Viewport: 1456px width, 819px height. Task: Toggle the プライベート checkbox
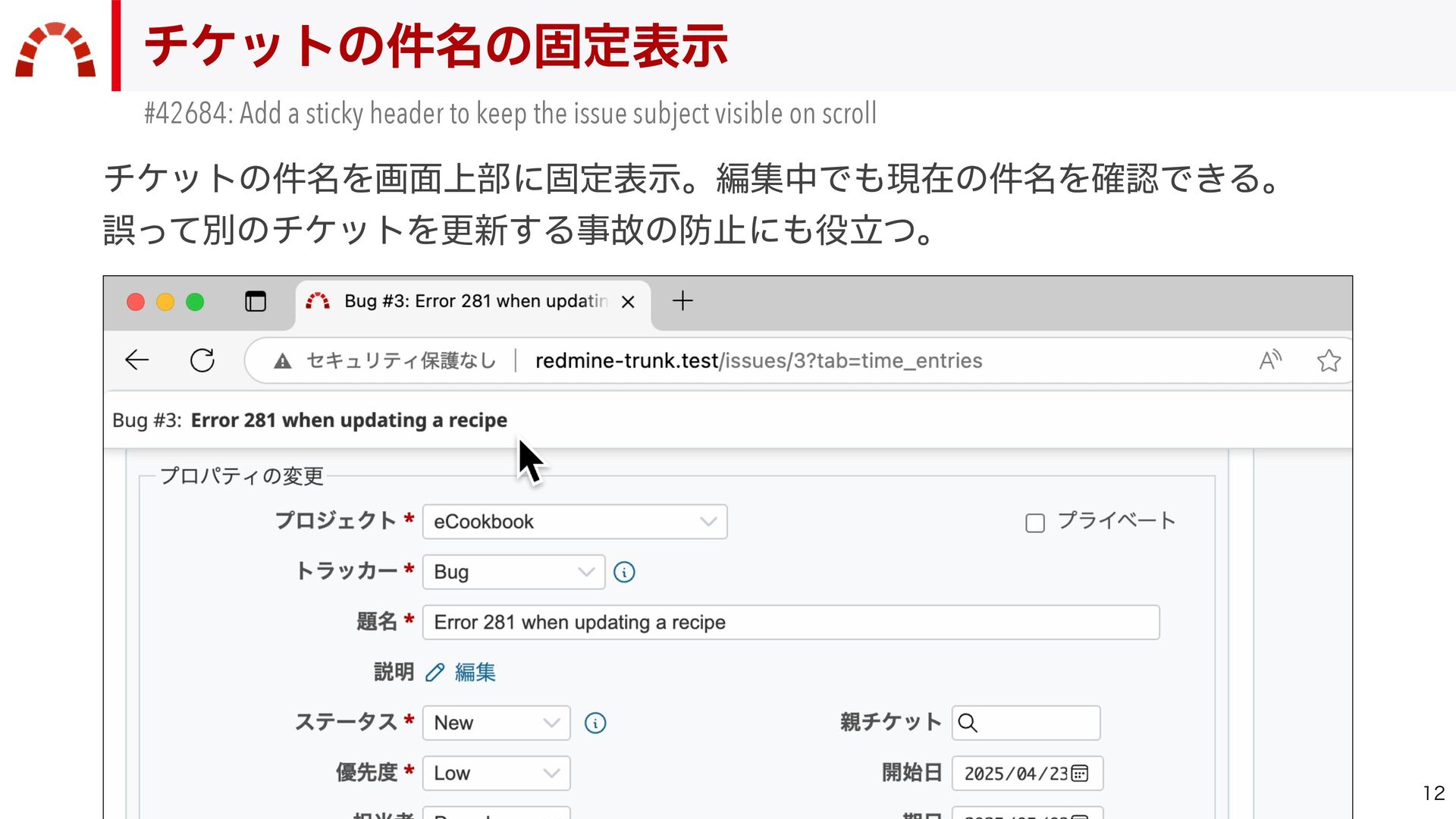pos(1035,523)
